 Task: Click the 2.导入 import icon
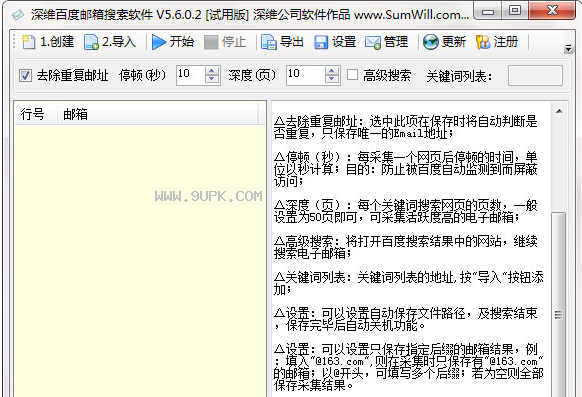[x=91, y=42]
